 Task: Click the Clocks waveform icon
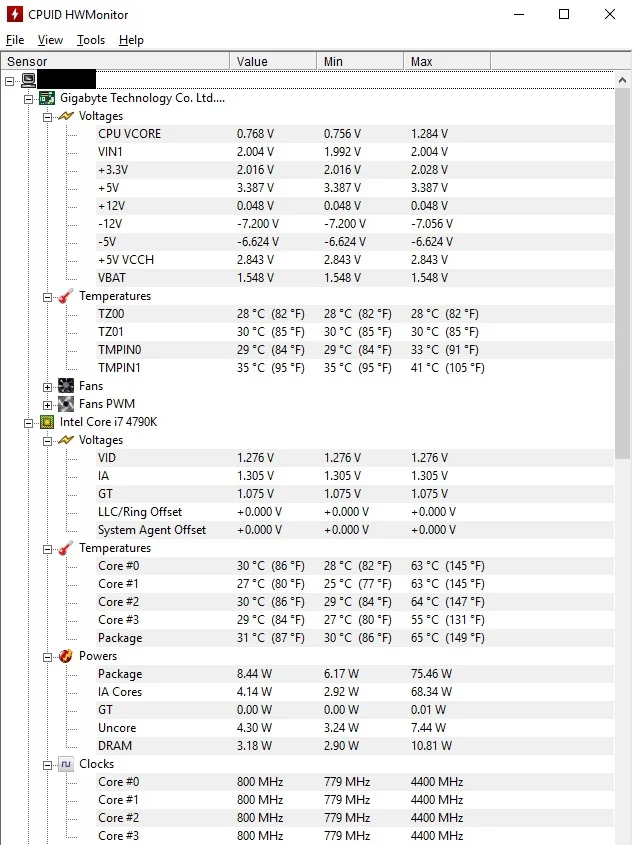(66, 764)
